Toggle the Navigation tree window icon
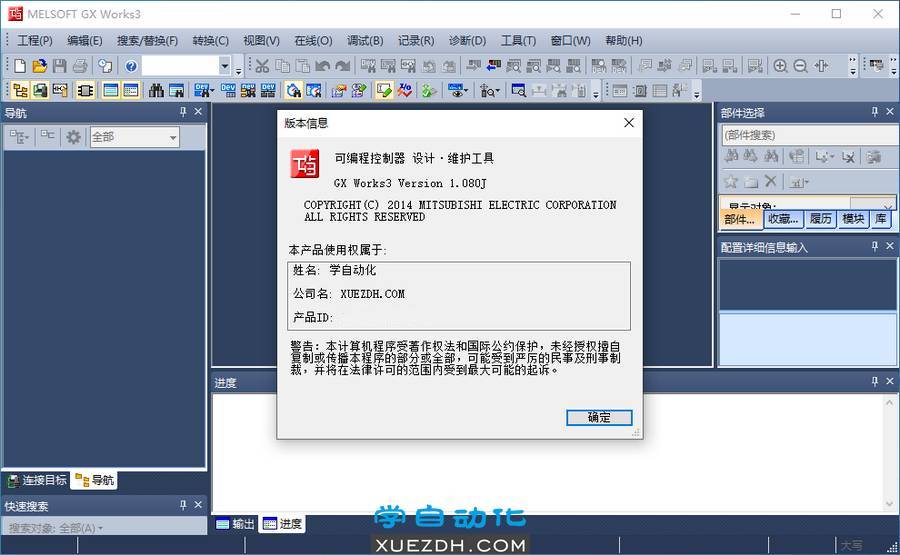 (20, 90)
